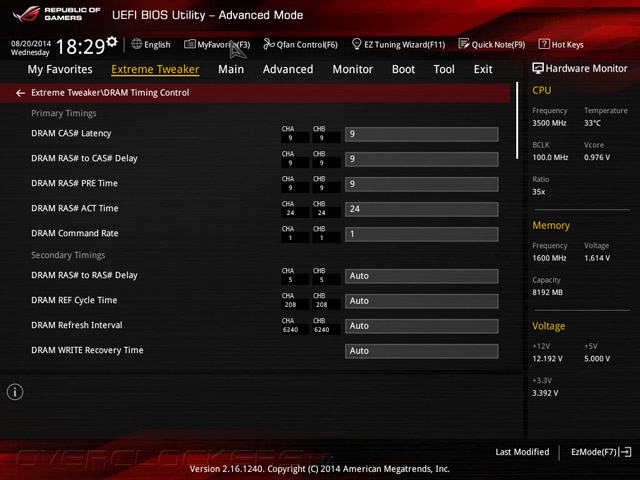Click EZ Tuning Wizard(F11) label
The height and width of the screenshot is (480, 640).
404,44
